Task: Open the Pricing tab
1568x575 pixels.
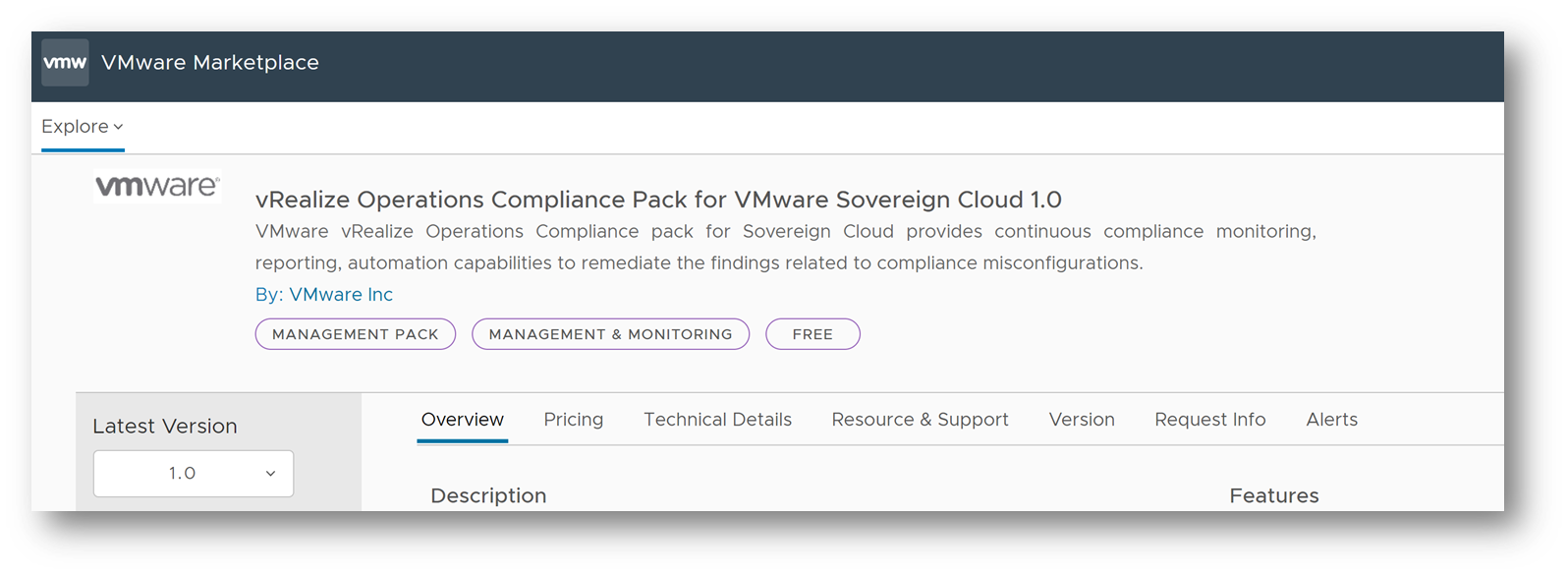Action: click(x=574, y=420)
